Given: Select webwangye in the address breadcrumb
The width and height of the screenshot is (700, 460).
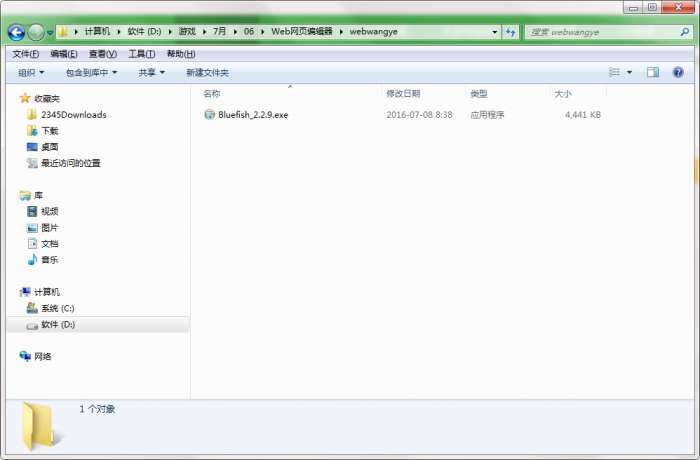Looking at the screenshot, I should [x=373, y=32].
